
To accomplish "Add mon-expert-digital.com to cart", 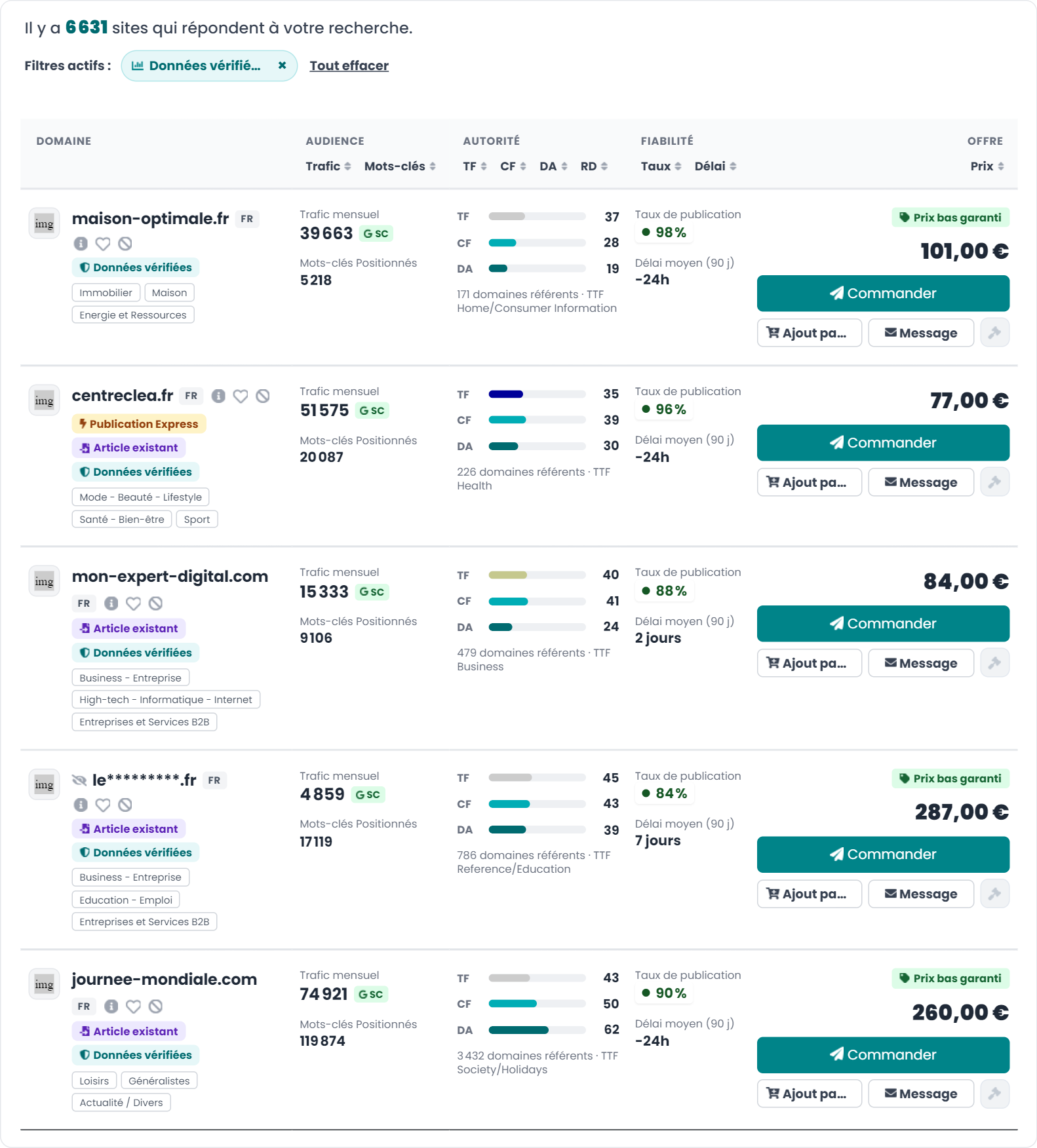I will tap(810, 663).
